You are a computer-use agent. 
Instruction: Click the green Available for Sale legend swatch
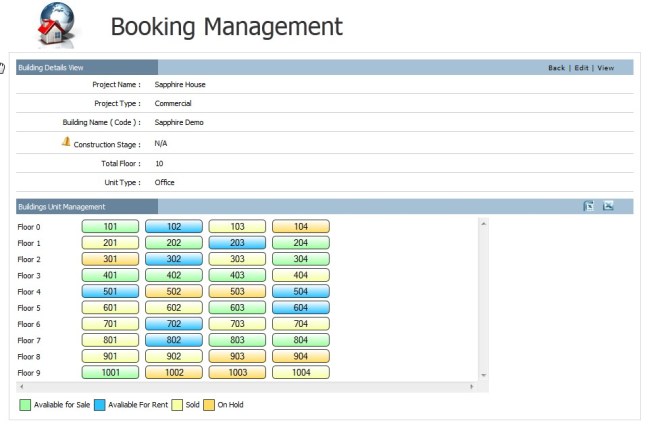(25, 405)
